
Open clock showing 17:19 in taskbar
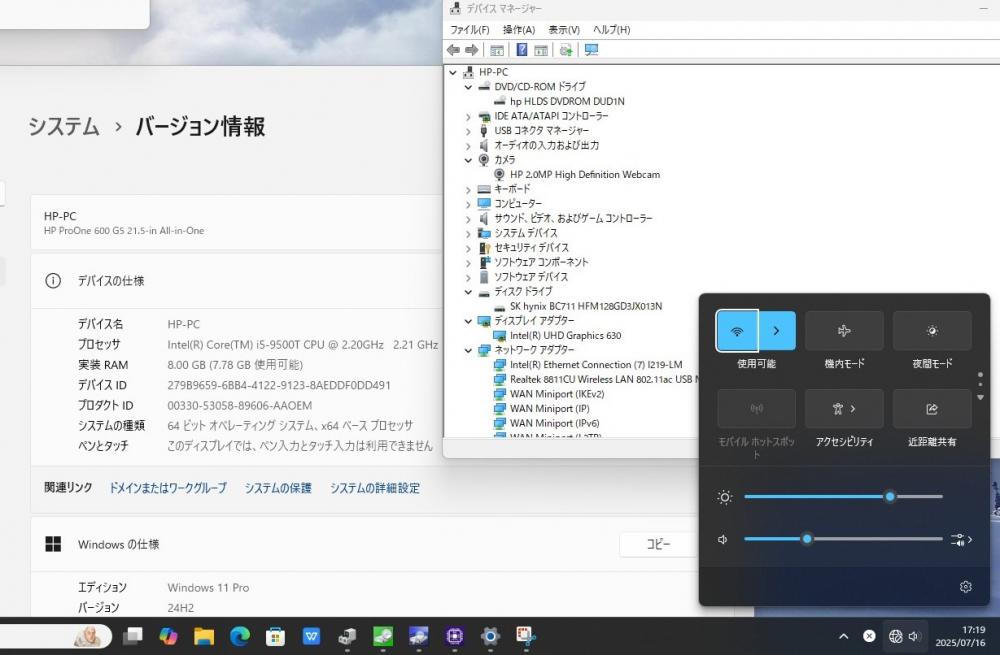960,636
